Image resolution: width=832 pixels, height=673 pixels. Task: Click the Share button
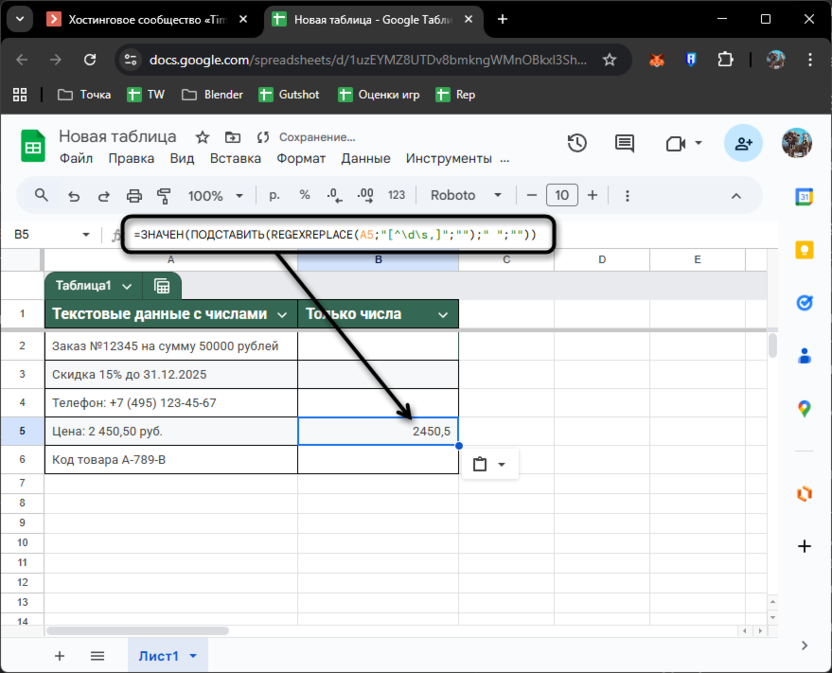pyautogui.click(x=743, y=143)
